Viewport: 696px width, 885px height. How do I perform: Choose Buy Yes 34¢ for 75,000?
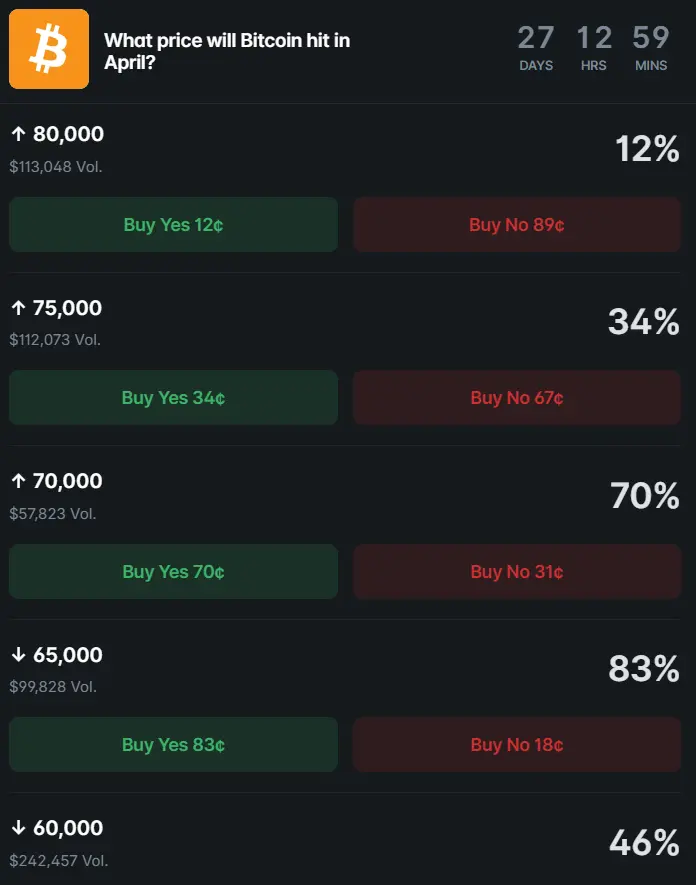click(173, 398)
